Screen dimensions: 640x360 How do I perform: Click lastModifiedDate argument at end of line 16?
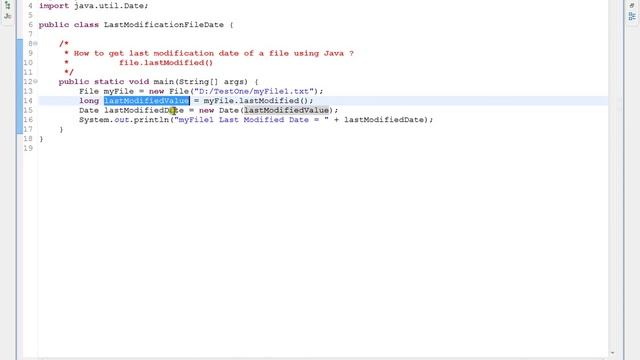(x=384, y=120)
